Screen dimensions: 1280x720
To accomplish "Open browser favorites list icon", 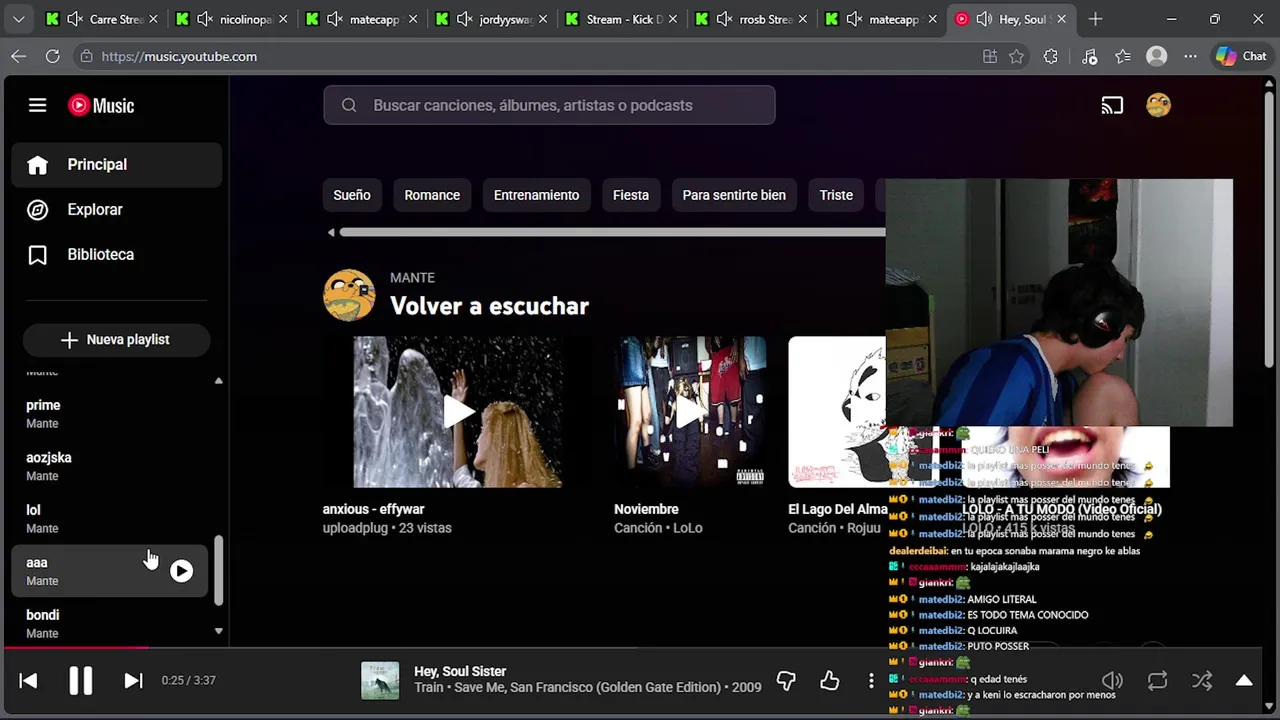I will click(1123, 56).
